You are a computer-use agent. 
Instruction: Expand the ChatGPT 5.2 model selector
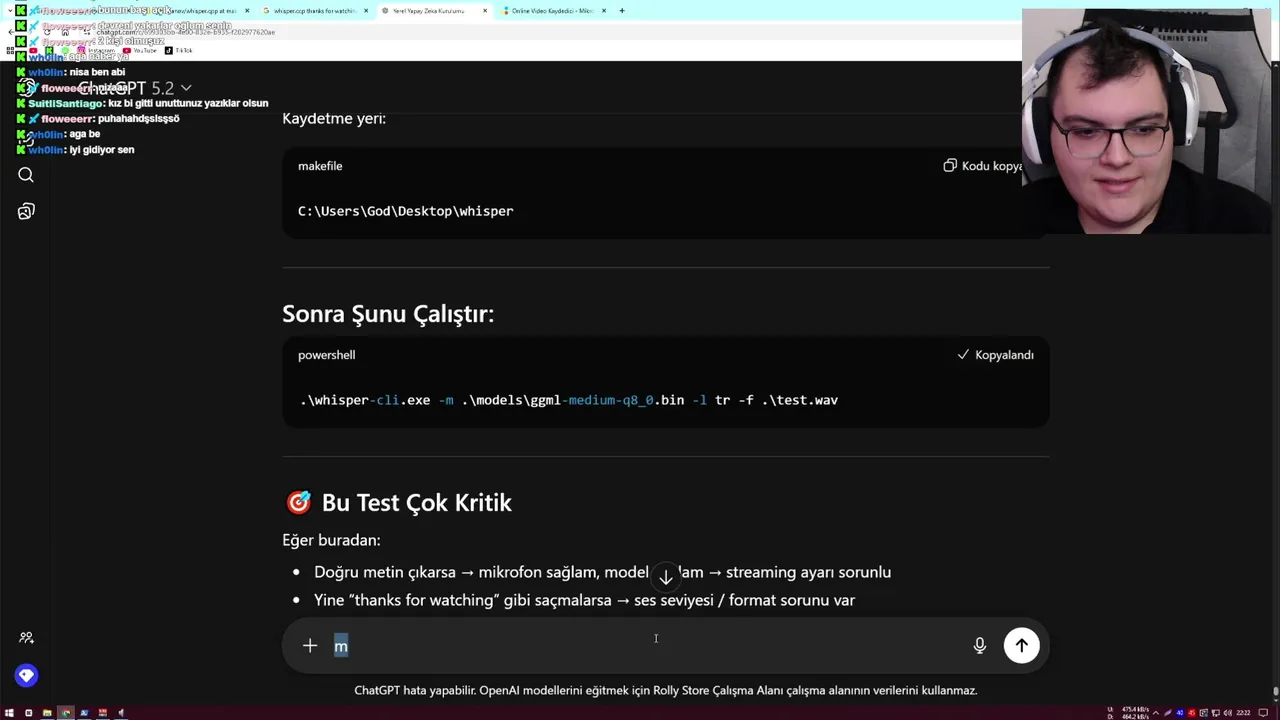(x=135, y=88)
